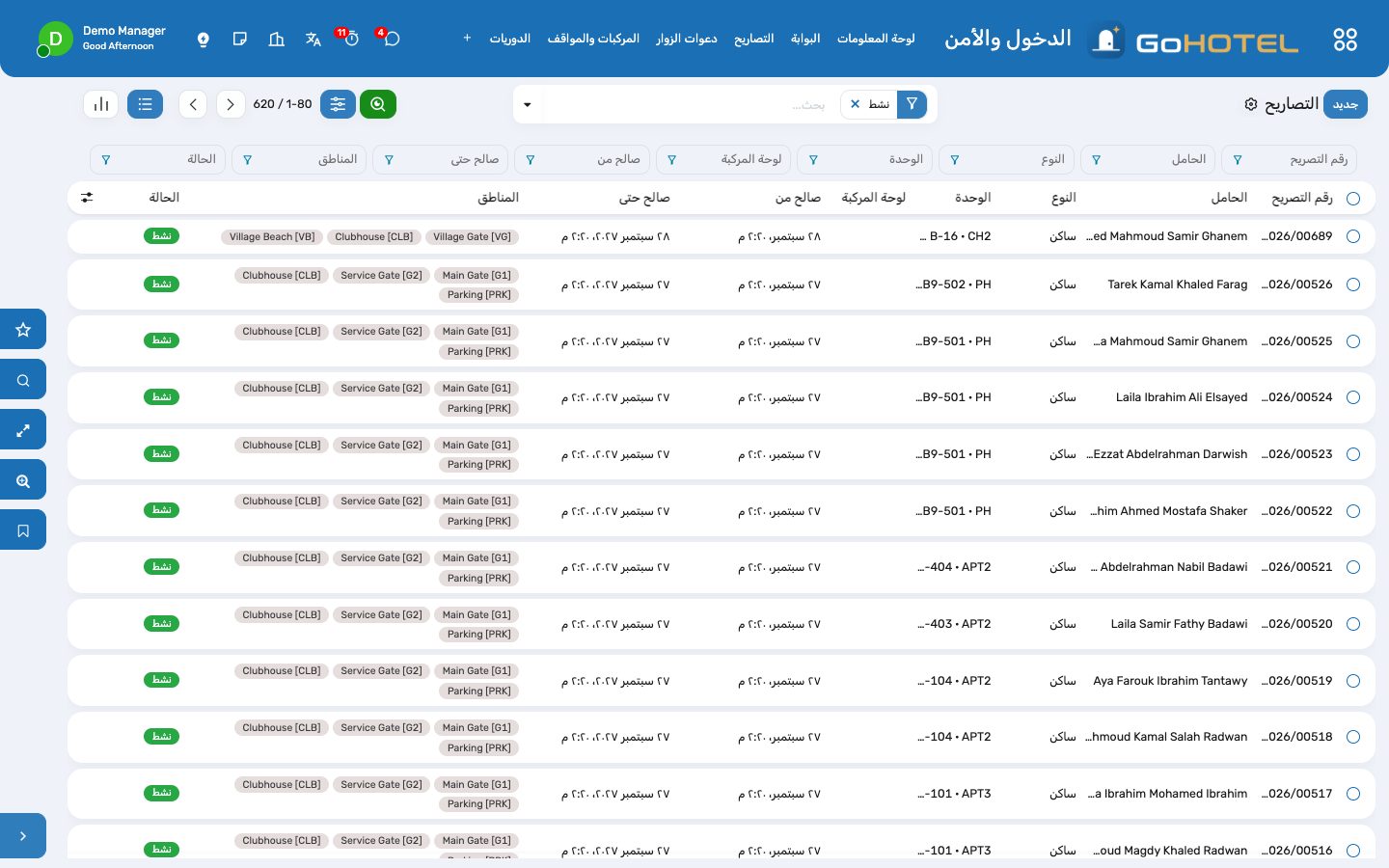Image resolution: width=1389 pixels, height=868 pixels.
Task: Click the lightbulb tips icon
Action: pos(204,39)
